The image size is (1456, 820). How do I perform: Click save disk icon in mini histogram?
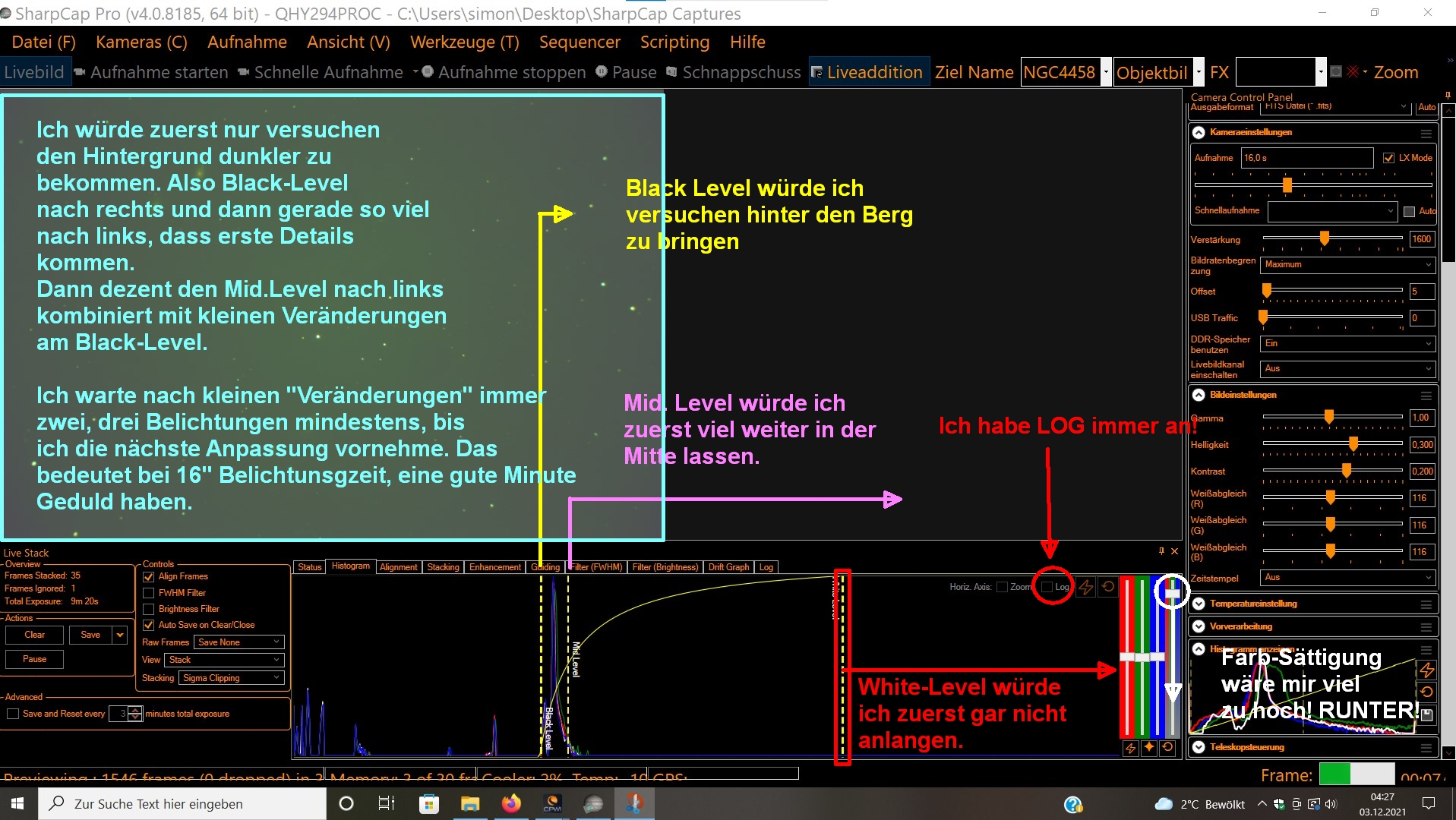pyautogui.click(x=1427, y=714)
